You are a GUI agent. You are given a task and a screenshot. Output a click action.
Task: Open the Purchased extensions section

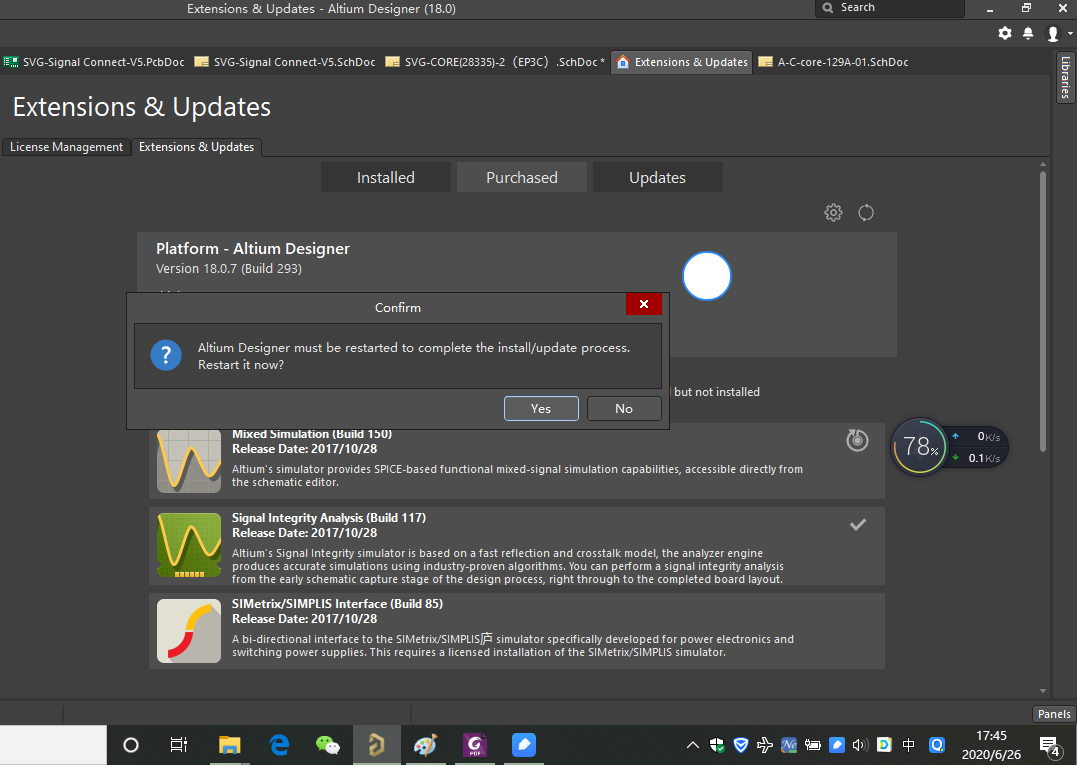tap(521, 177)
